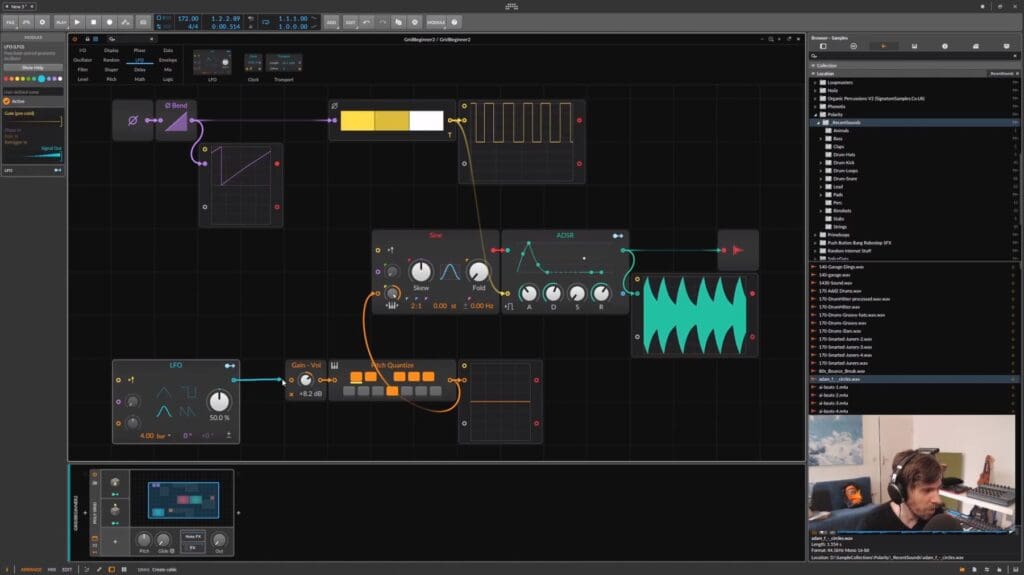
Task: Click the Show Help button
Action: coord(33,67)
